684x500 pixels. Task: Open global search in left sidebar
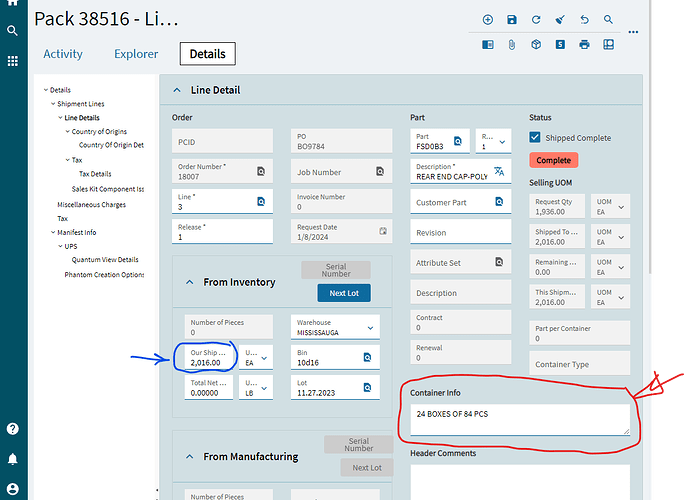click(13, 31)
